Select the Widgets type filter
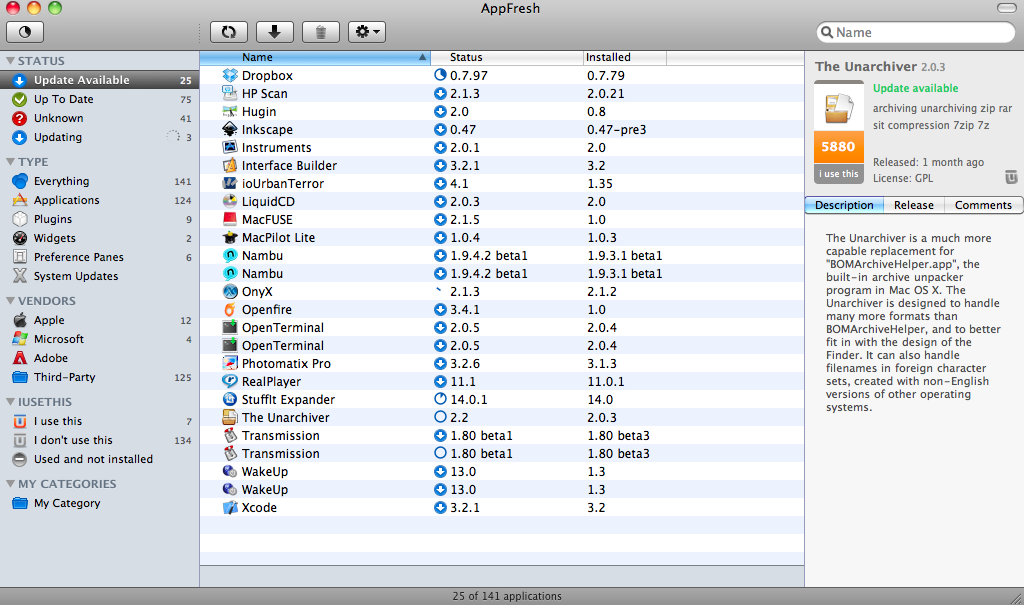The width and height of the screenshot is (1024, 605). coord(99,238)
